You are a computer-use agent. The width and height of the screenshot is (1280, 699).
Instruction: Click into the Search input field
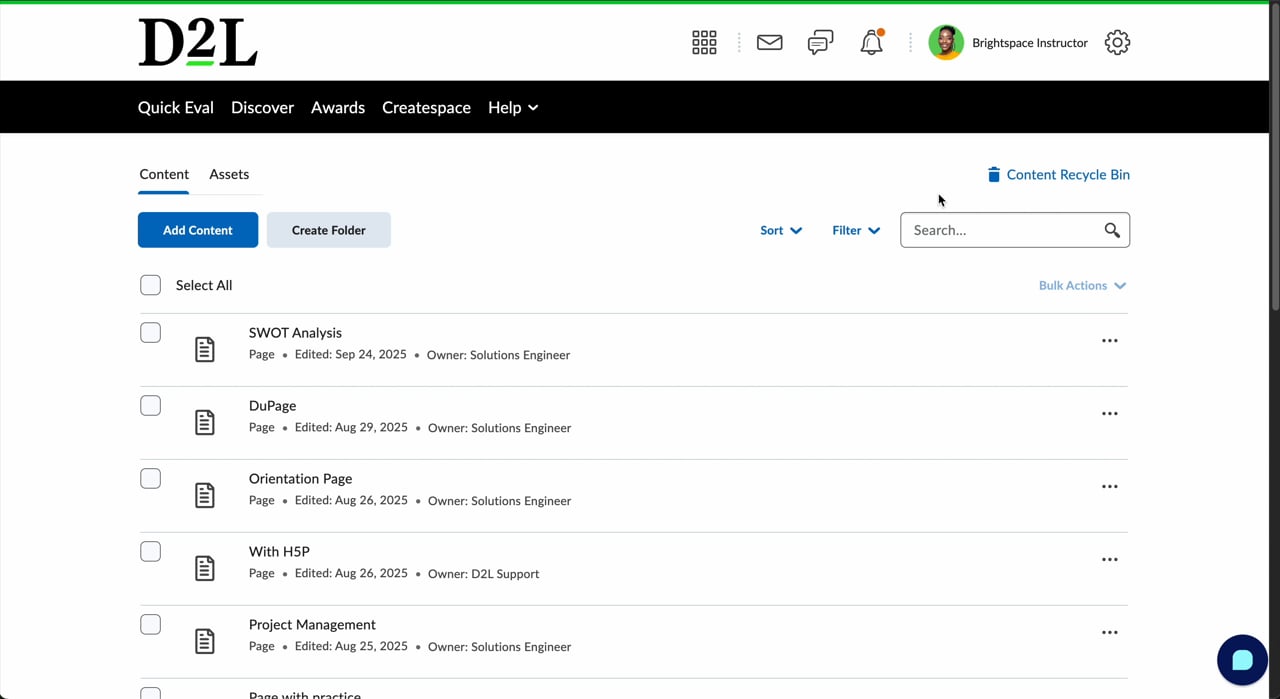(1000, 230)
